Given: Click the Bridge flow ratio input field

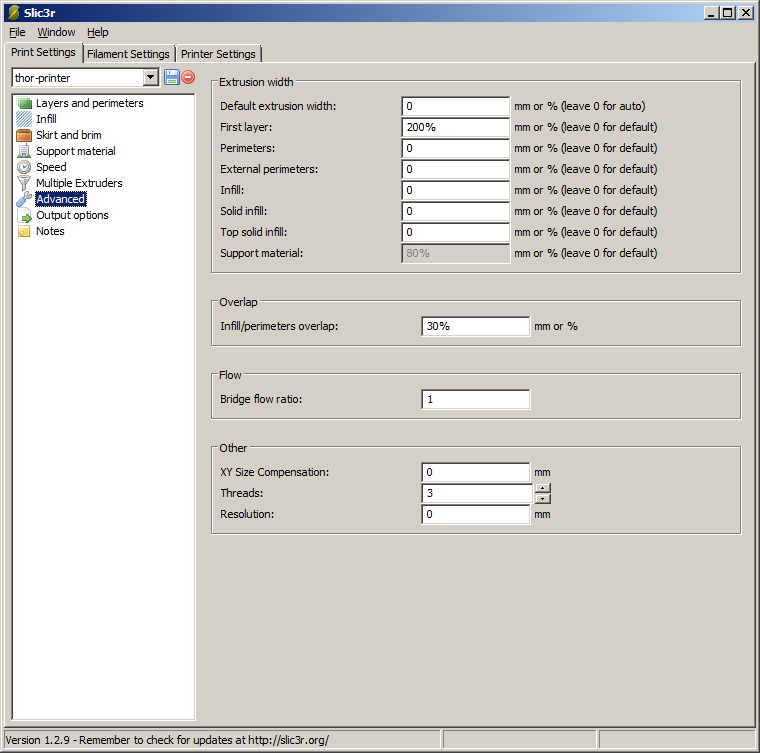Looking at the screenshot, I should (475, 400).
